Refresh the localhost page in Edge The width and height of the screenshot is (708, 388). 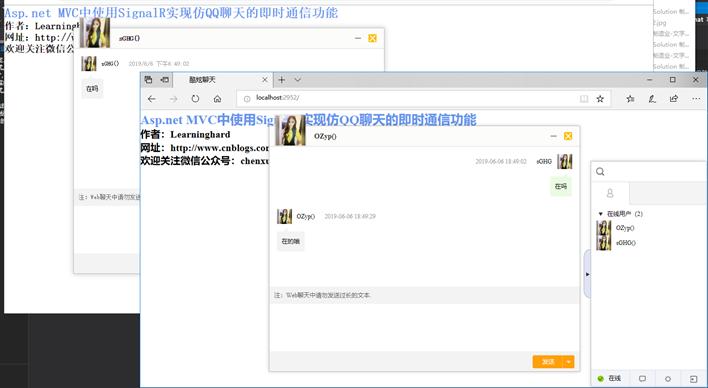tap(195, 99)
